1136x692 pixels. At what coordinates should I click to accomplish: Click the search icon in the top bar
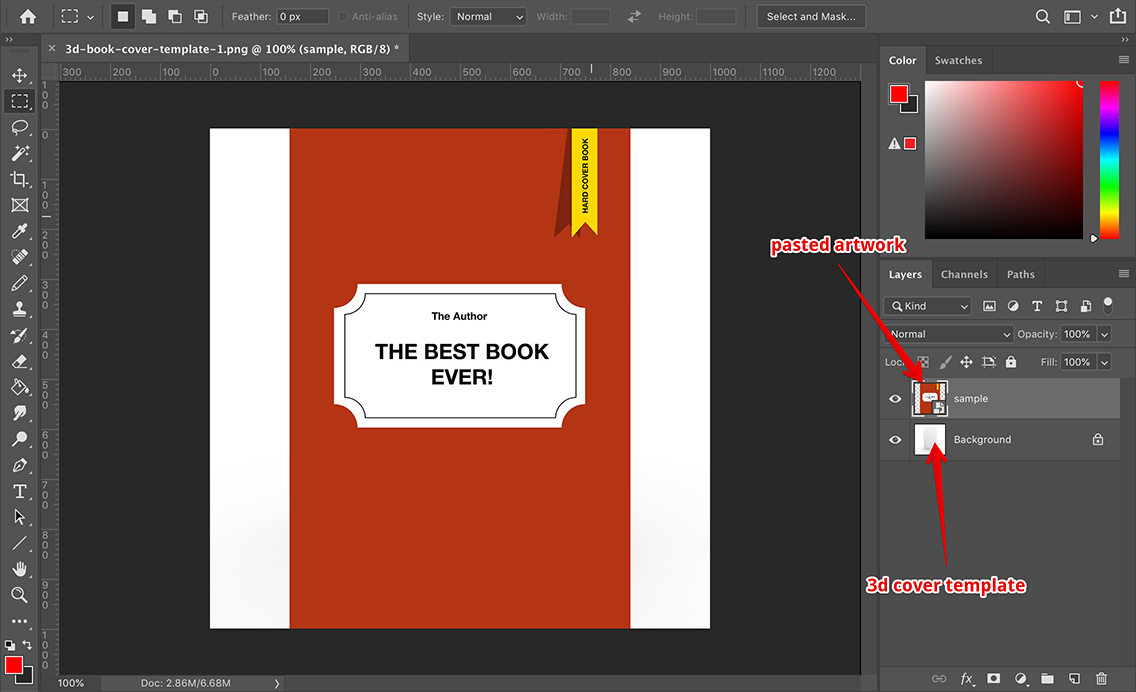(1042, 16)
